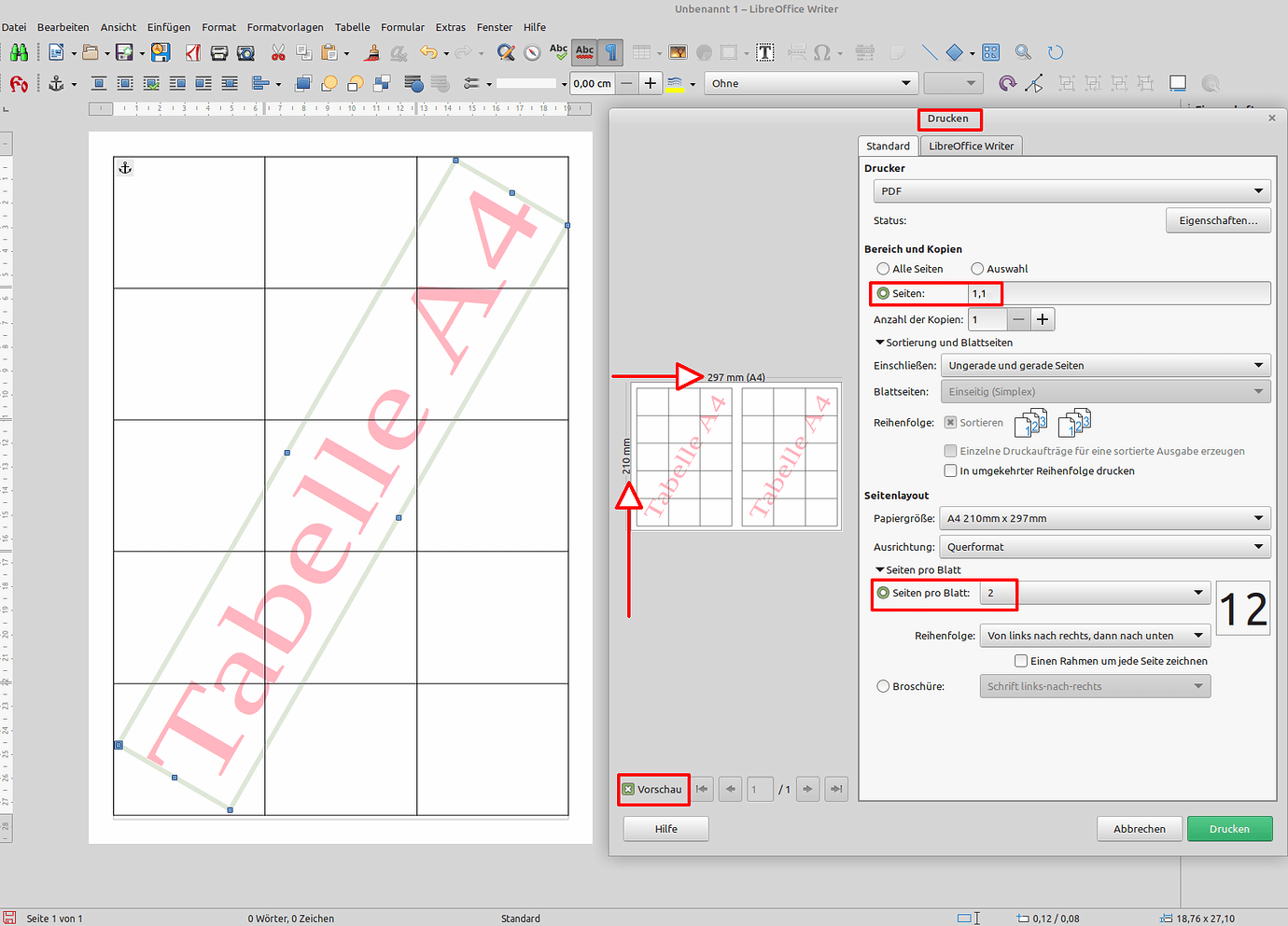Run the Spelling check Abc icon
The height and width of the screenshot is (926, 1288).
click(x=558, y=52)
